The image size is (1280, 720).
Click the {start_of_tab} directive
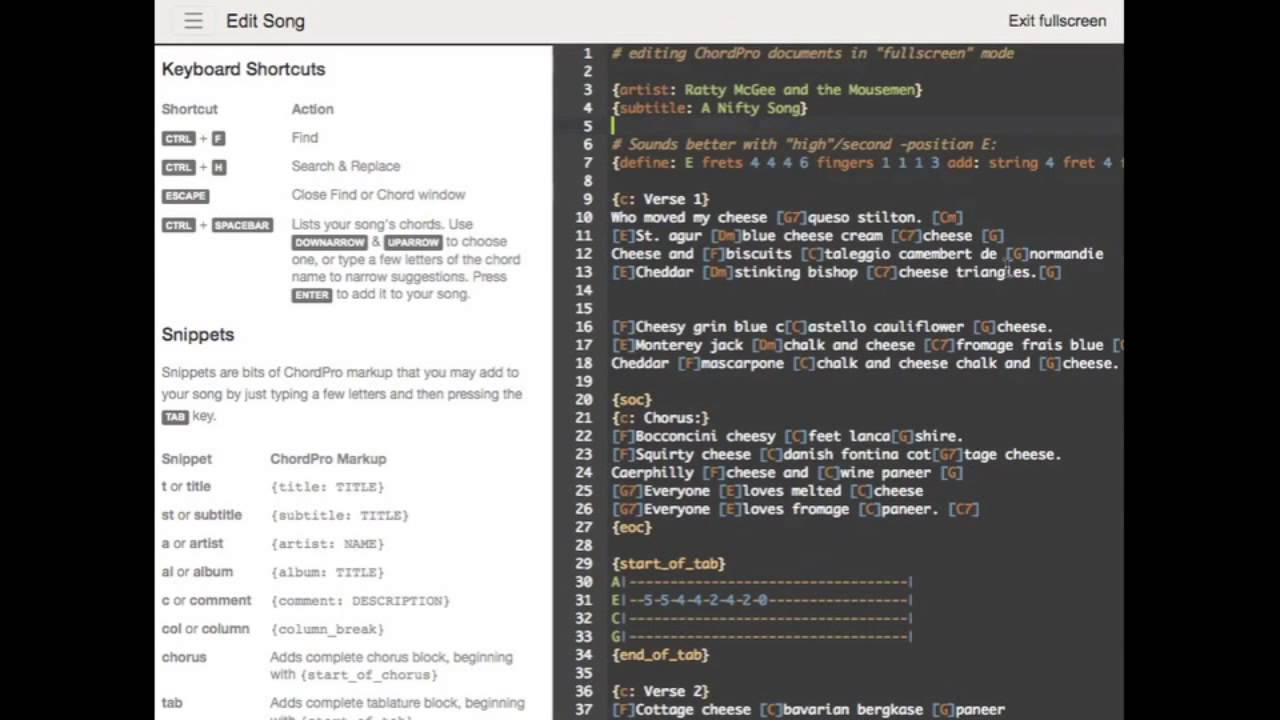[x=668, y=563]
